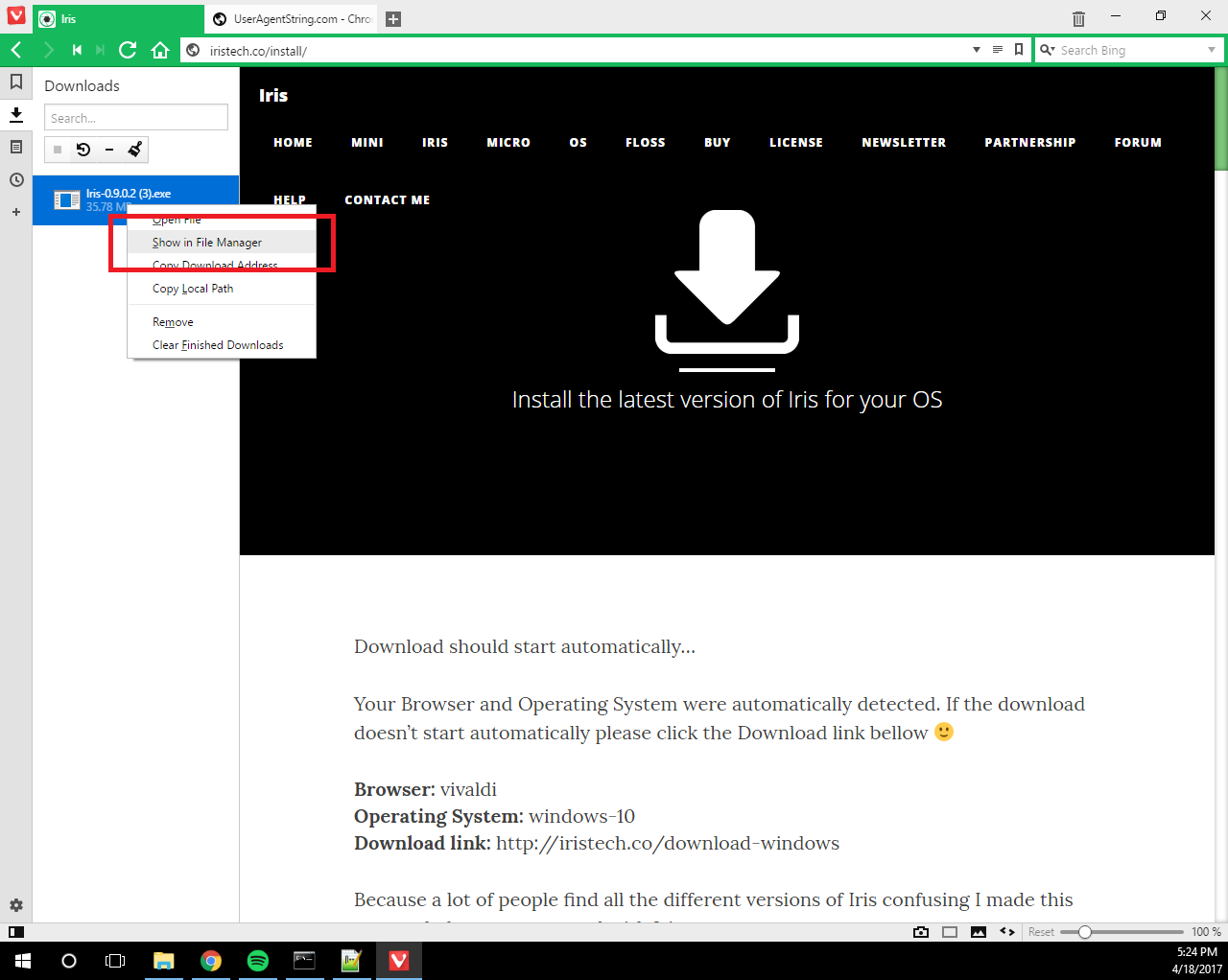The width and height of the screenshot is (1228, 980).
Task: Click the Iris site title
Action: tap(273, 95)
